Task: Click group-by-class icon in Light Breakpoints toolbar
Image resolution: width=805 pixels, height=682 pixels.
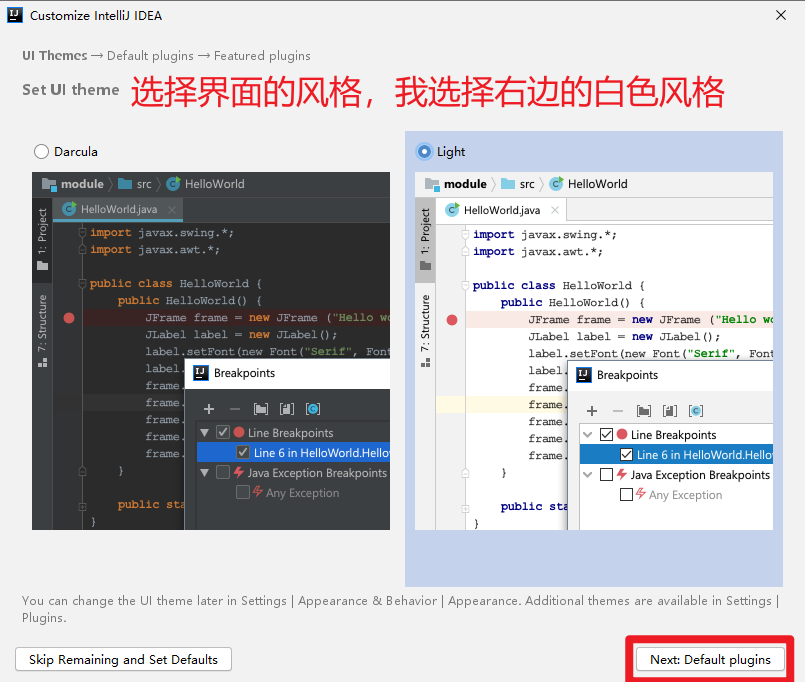Action: click(x=696, y=411)
